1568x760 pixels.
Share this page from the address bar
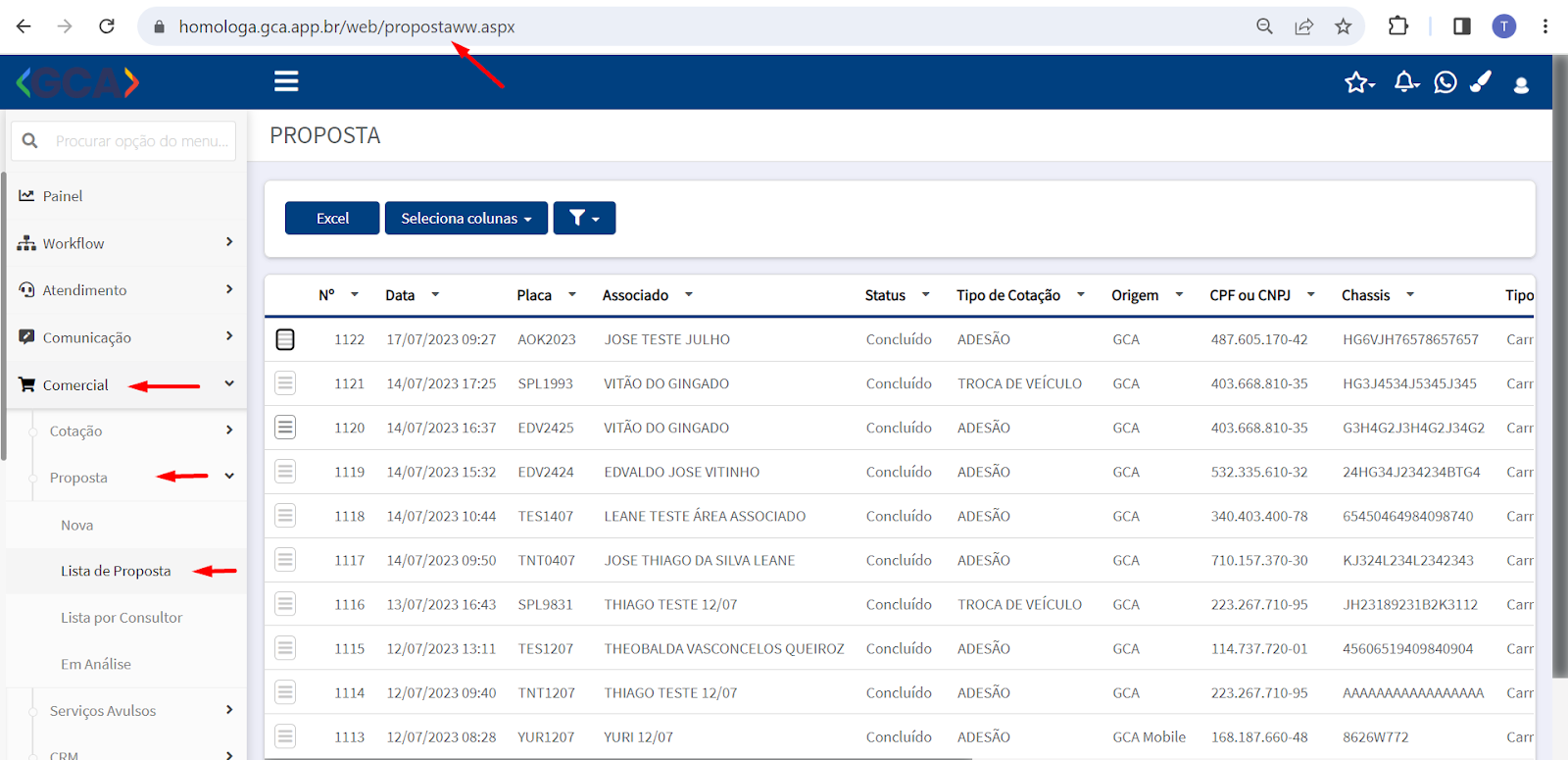(1303, 26)
